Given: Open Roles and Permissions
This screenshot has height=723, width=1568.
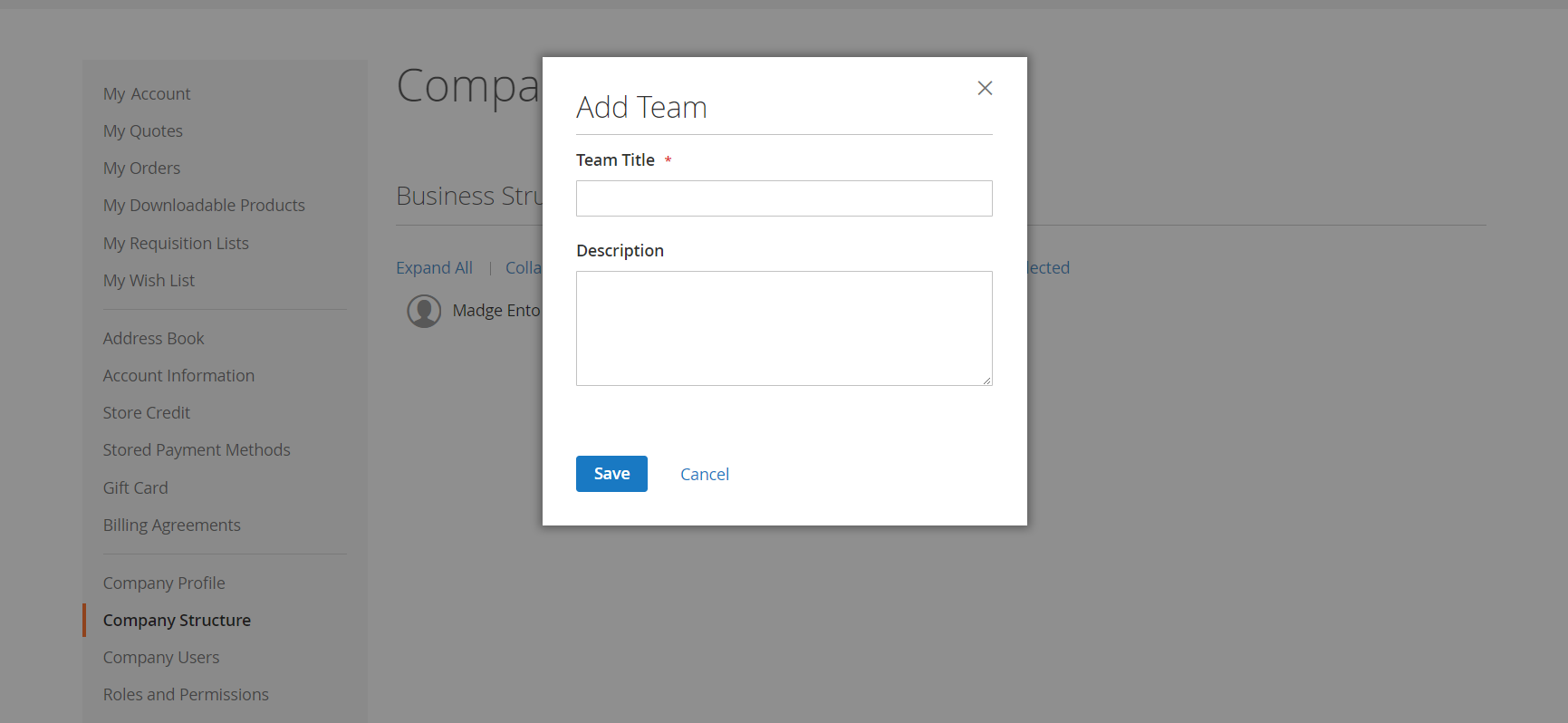Looking at the screenshot, I should (x=186, y=695).
